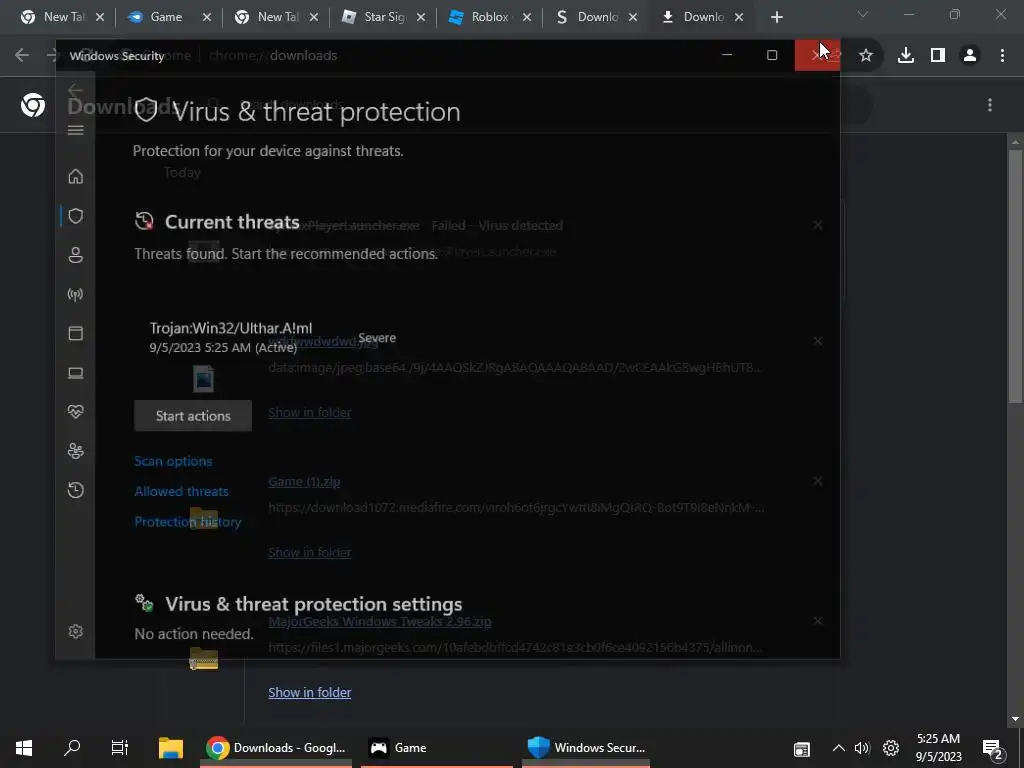Screen dimensions: 1024x768
Task: Open Chrome profile avatar icon
Action: tap(970, 56)
